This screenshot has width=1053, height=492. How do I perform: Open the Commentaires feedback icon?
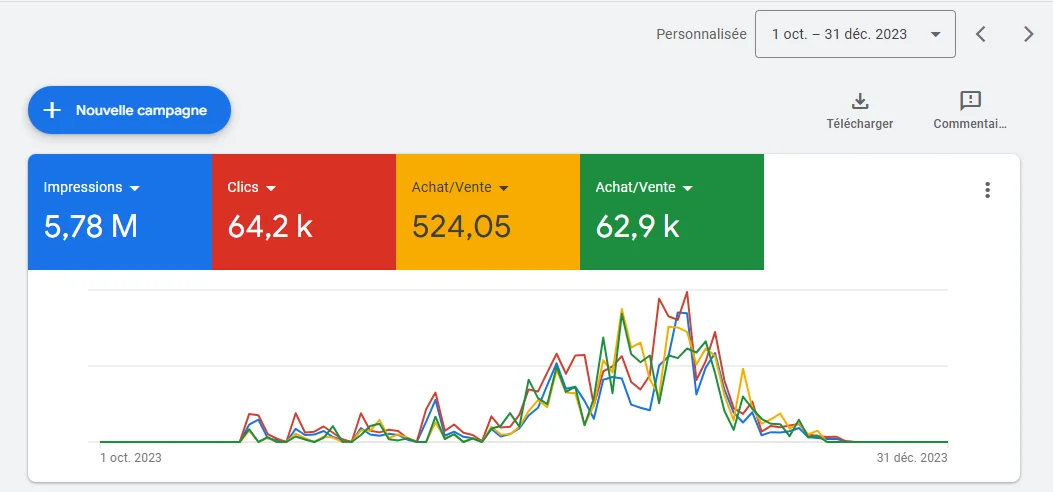pos(970,101)
